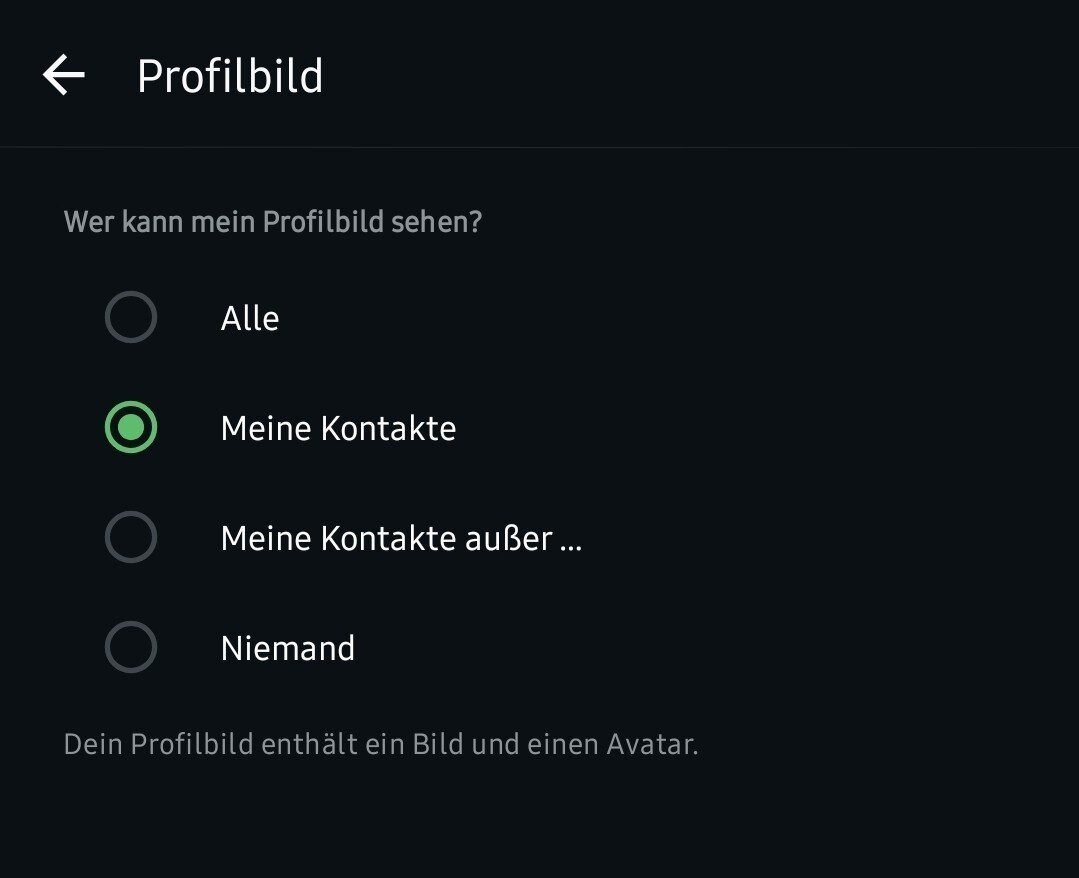Image resolution: width=1079 pixels, height=878 pixels.
Task: Choose the 'Meine Kontakte außer ...' radio circle
Action: pyautogui.click(x=131, y=538)
